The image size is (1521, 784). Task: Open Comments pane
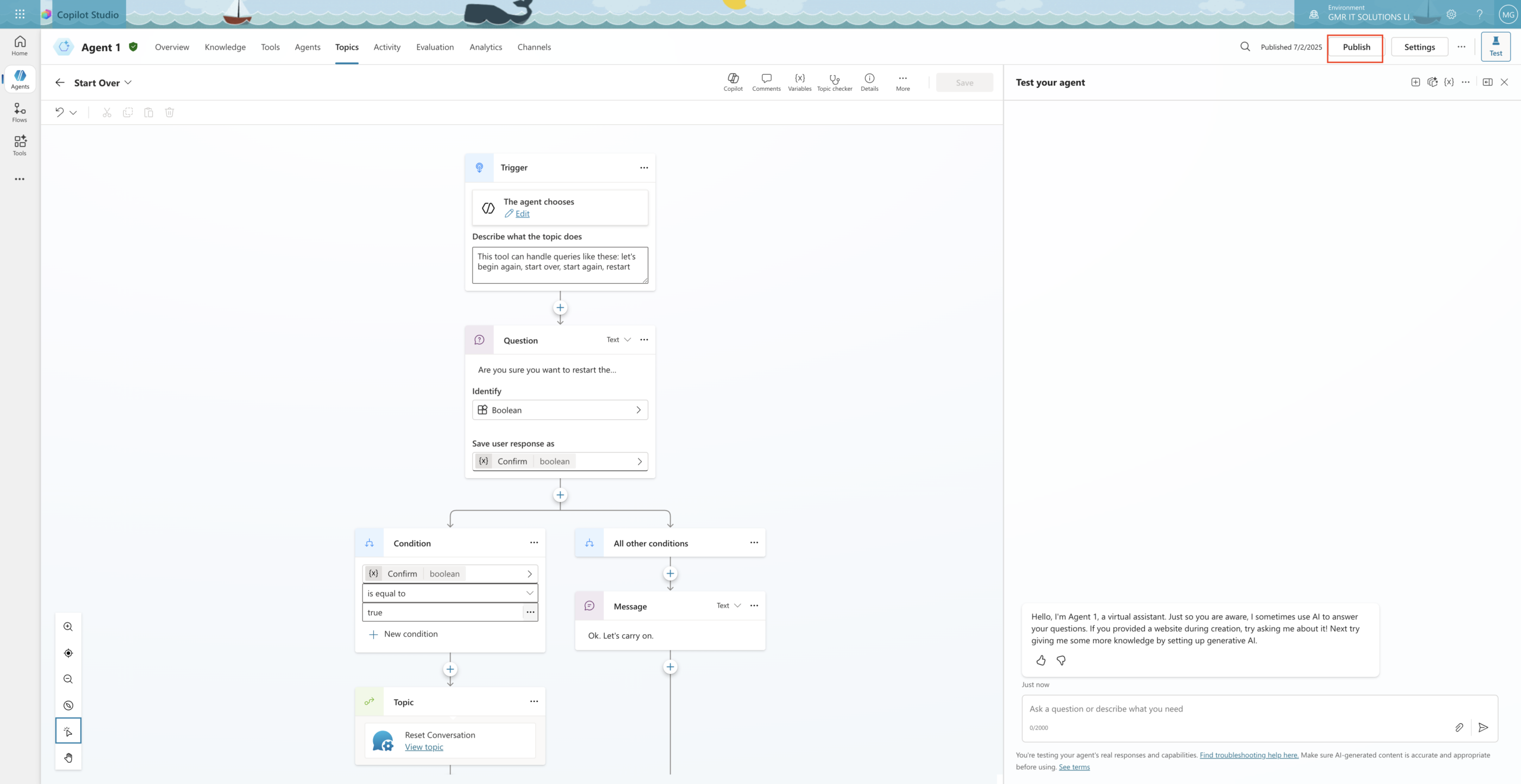coord(766,82)
